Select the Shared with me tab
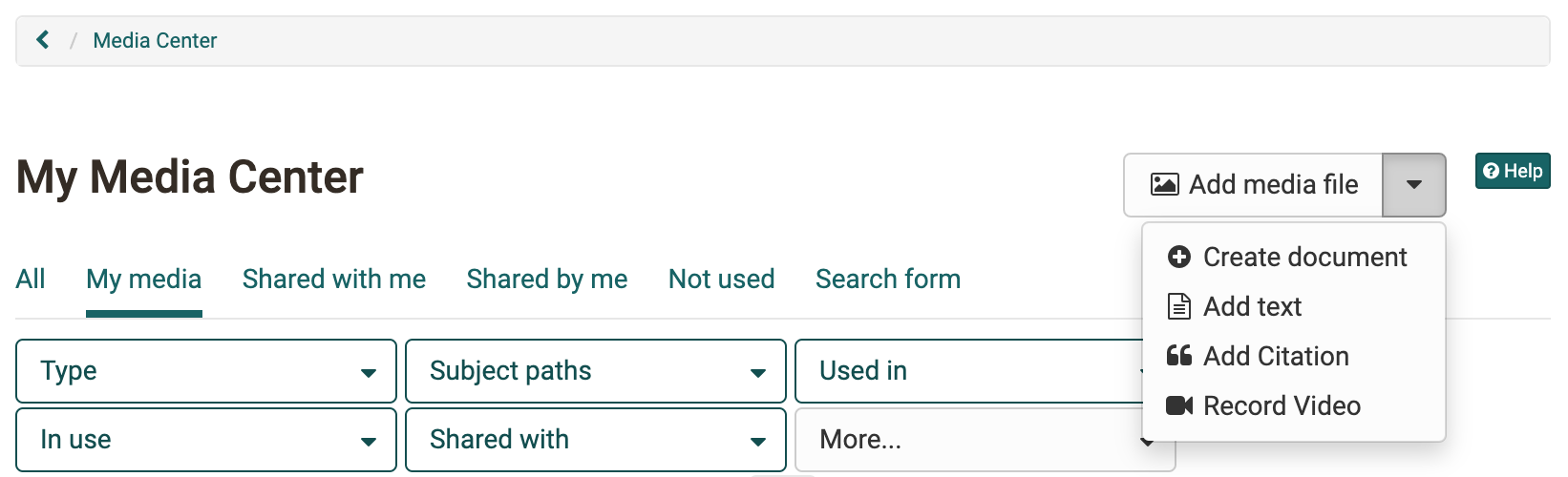This screenshot has width=1568, height=477. [x=334, y=279]
